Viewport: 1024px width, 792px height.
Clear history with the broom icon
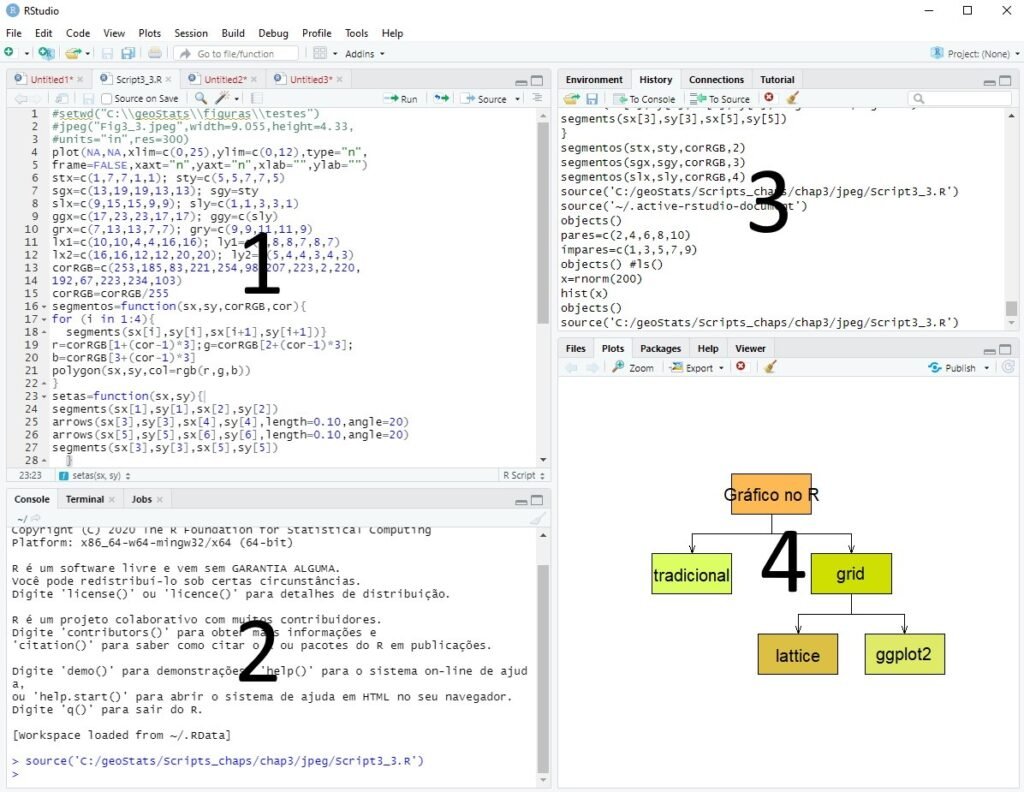coord(792,98)
